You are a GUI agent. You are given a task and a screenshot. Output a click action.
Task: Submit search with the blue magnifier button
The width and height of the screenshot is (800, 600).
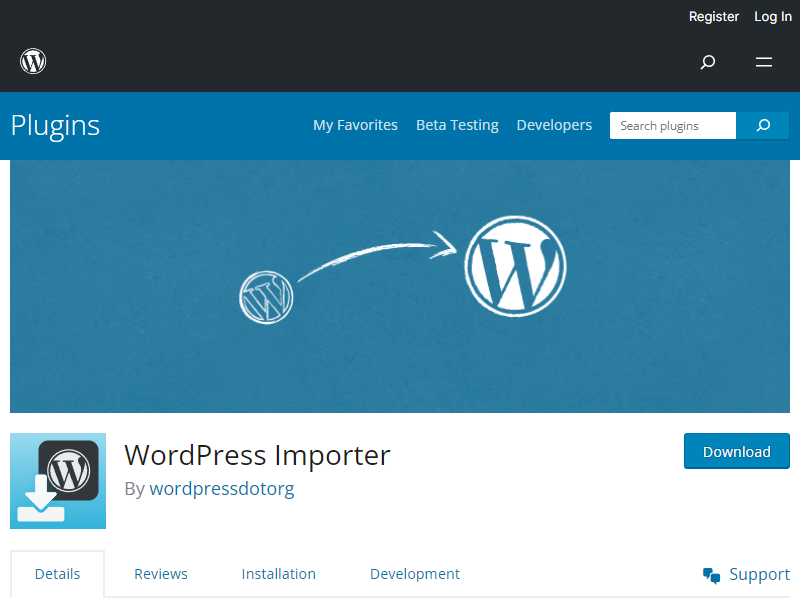tap(763, 126)
